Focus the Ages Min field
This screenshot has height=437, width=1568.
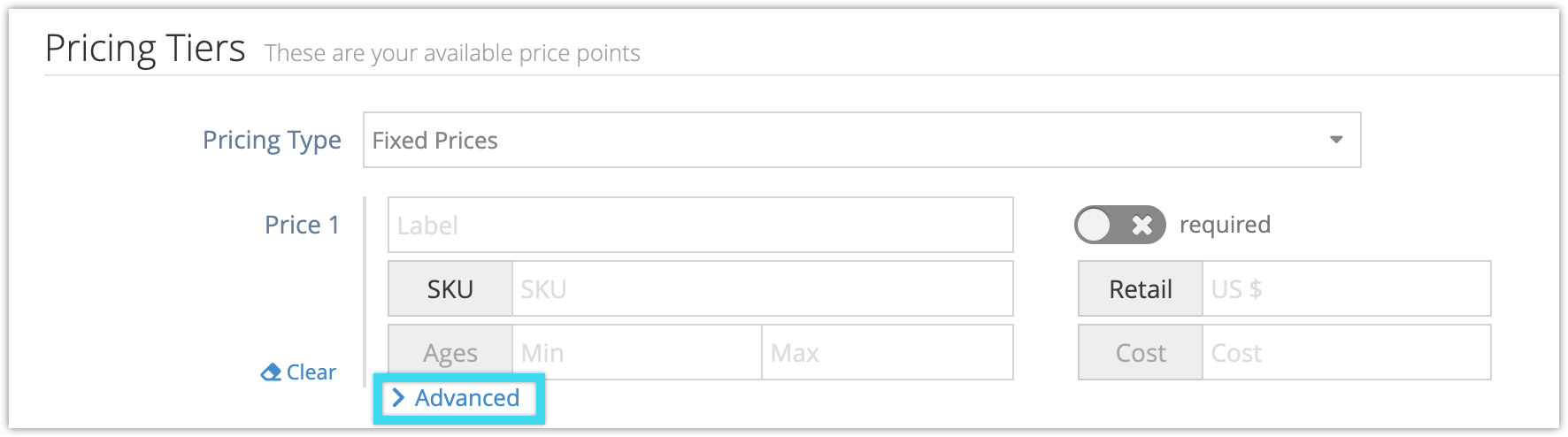click(637, 352)
